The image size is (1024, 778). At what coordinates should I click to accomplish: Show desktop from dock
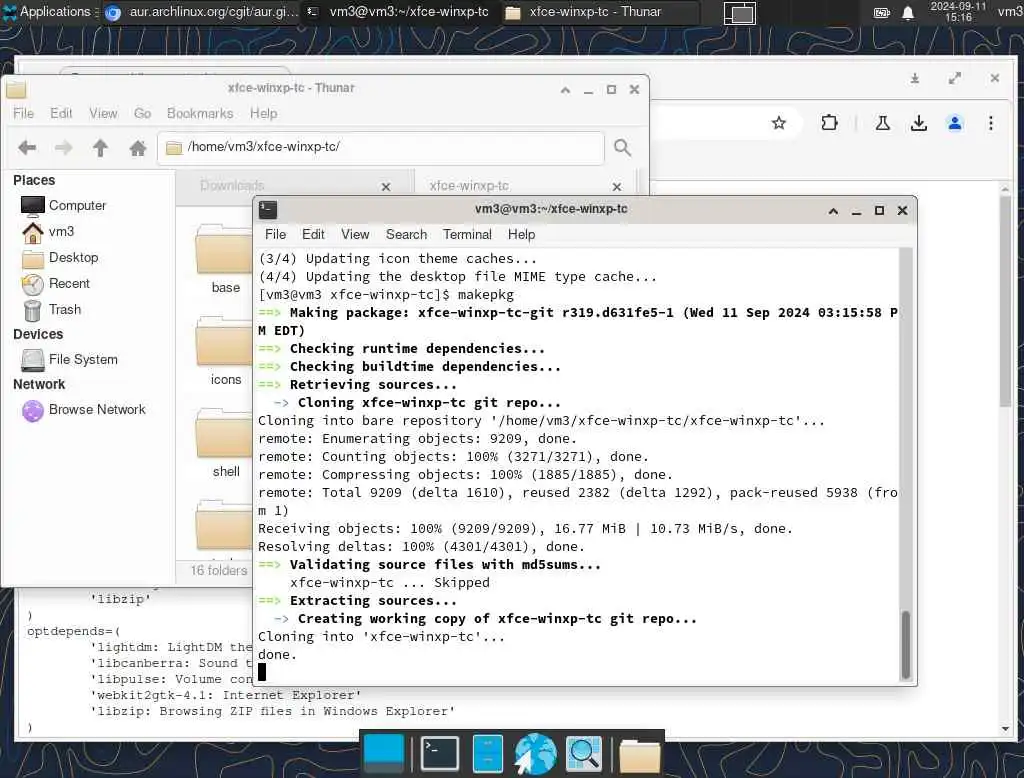[x=383, y=753]
